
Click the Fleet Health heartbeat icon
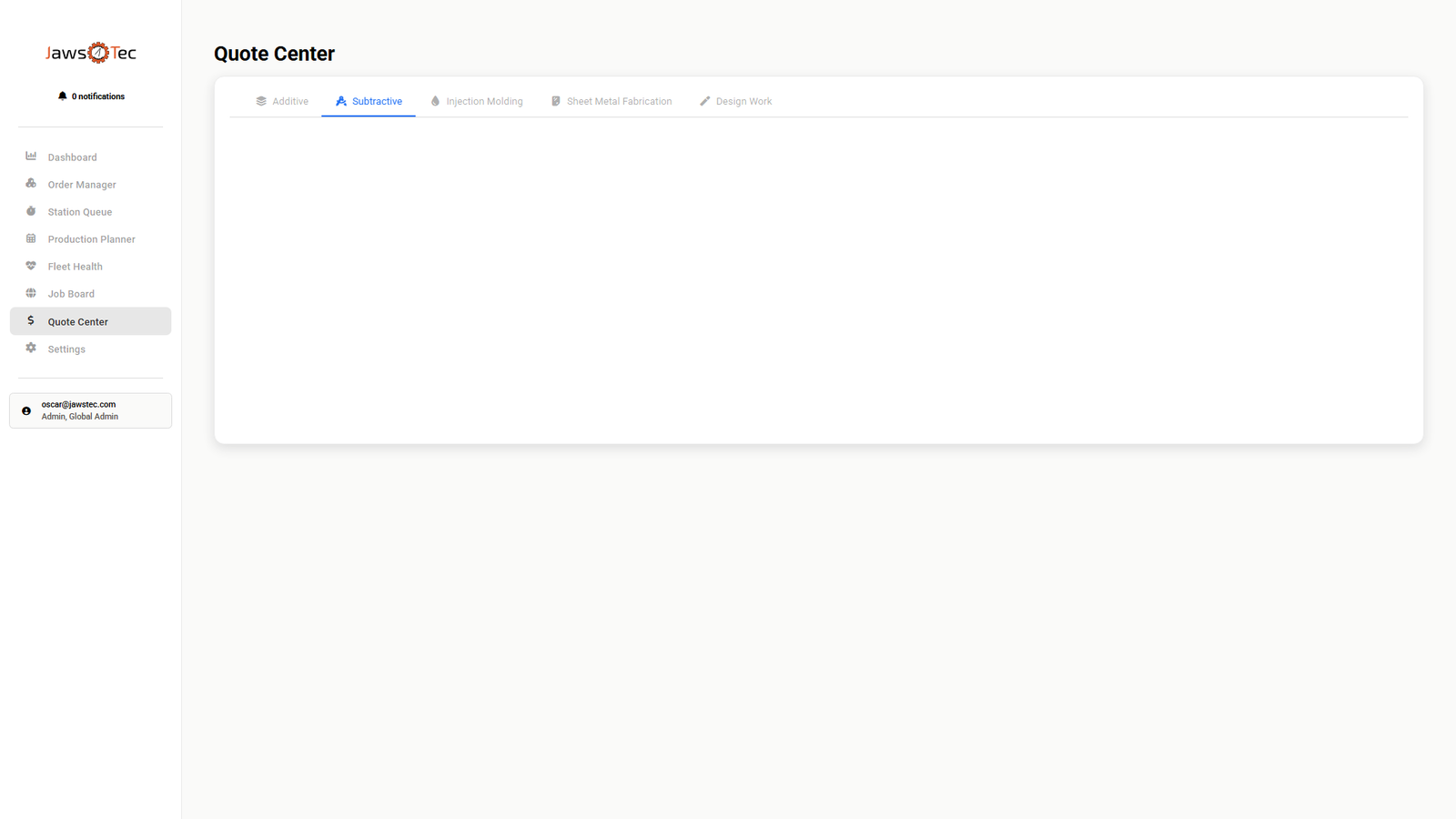click(31, 266)
